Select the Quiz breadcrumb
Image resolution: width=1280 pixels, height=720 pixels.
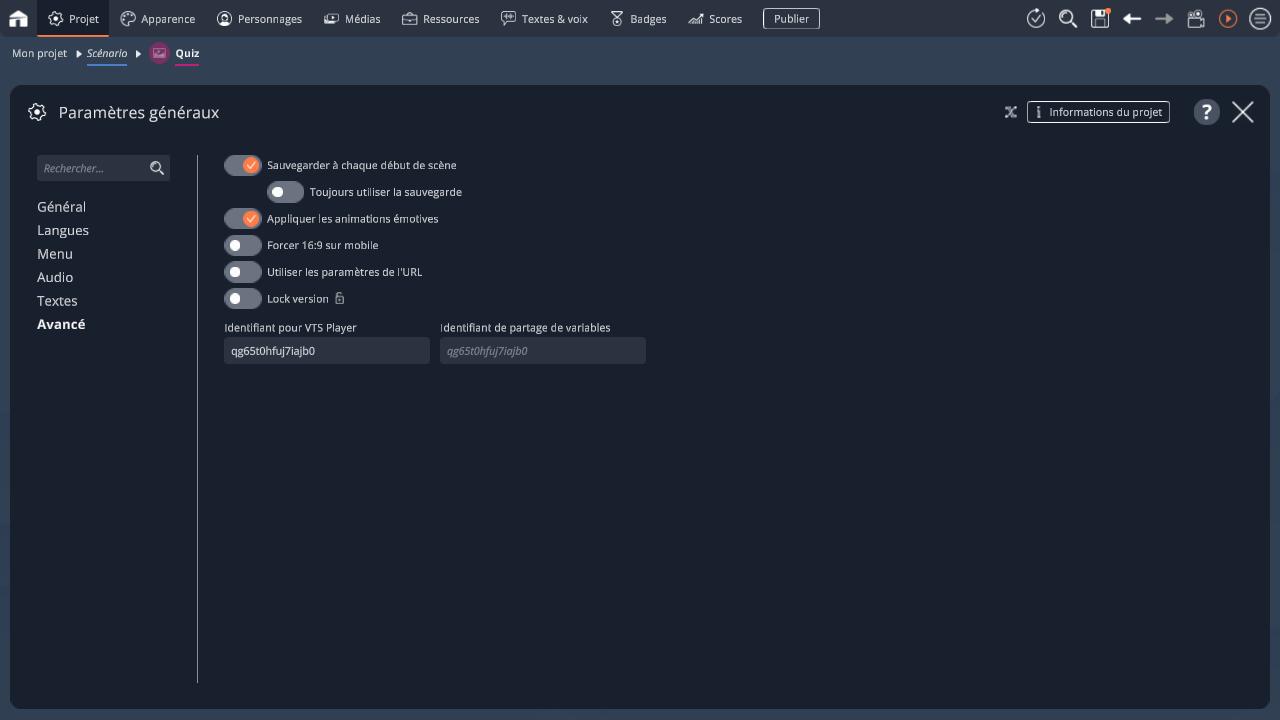click(187, 53)
